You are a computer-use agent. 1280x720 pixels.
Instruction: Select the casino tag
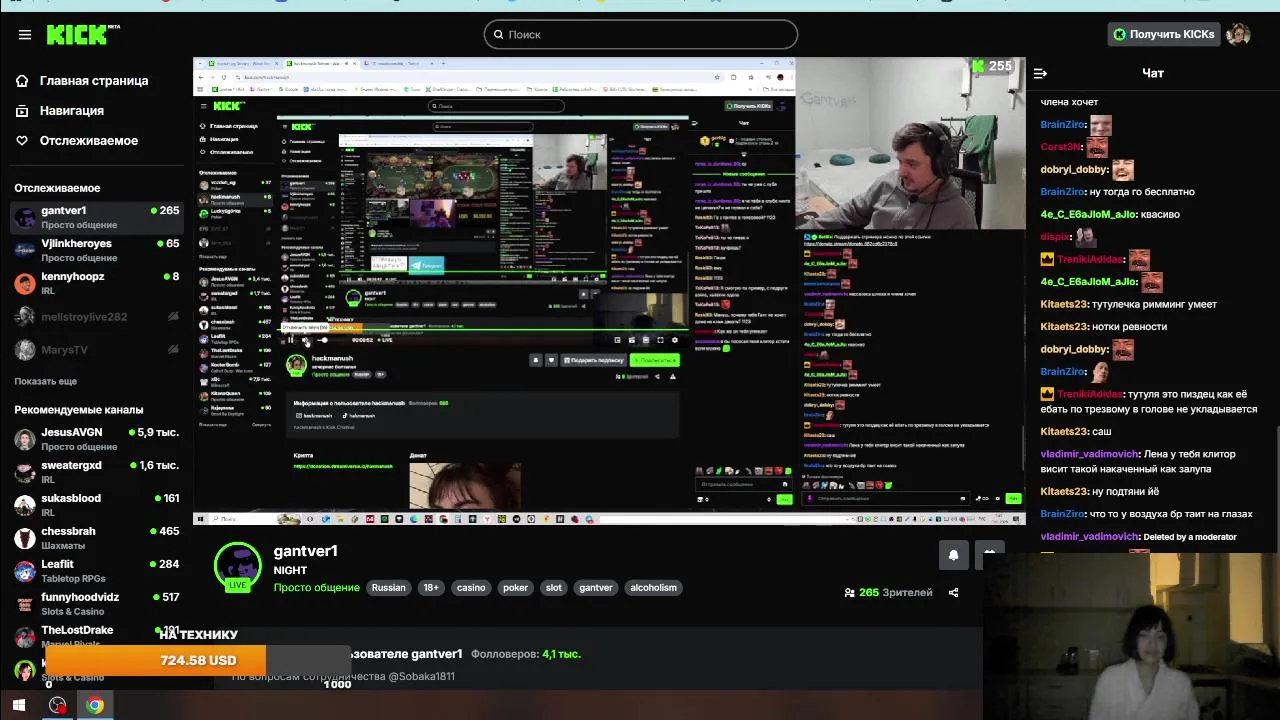coord(471,588)
